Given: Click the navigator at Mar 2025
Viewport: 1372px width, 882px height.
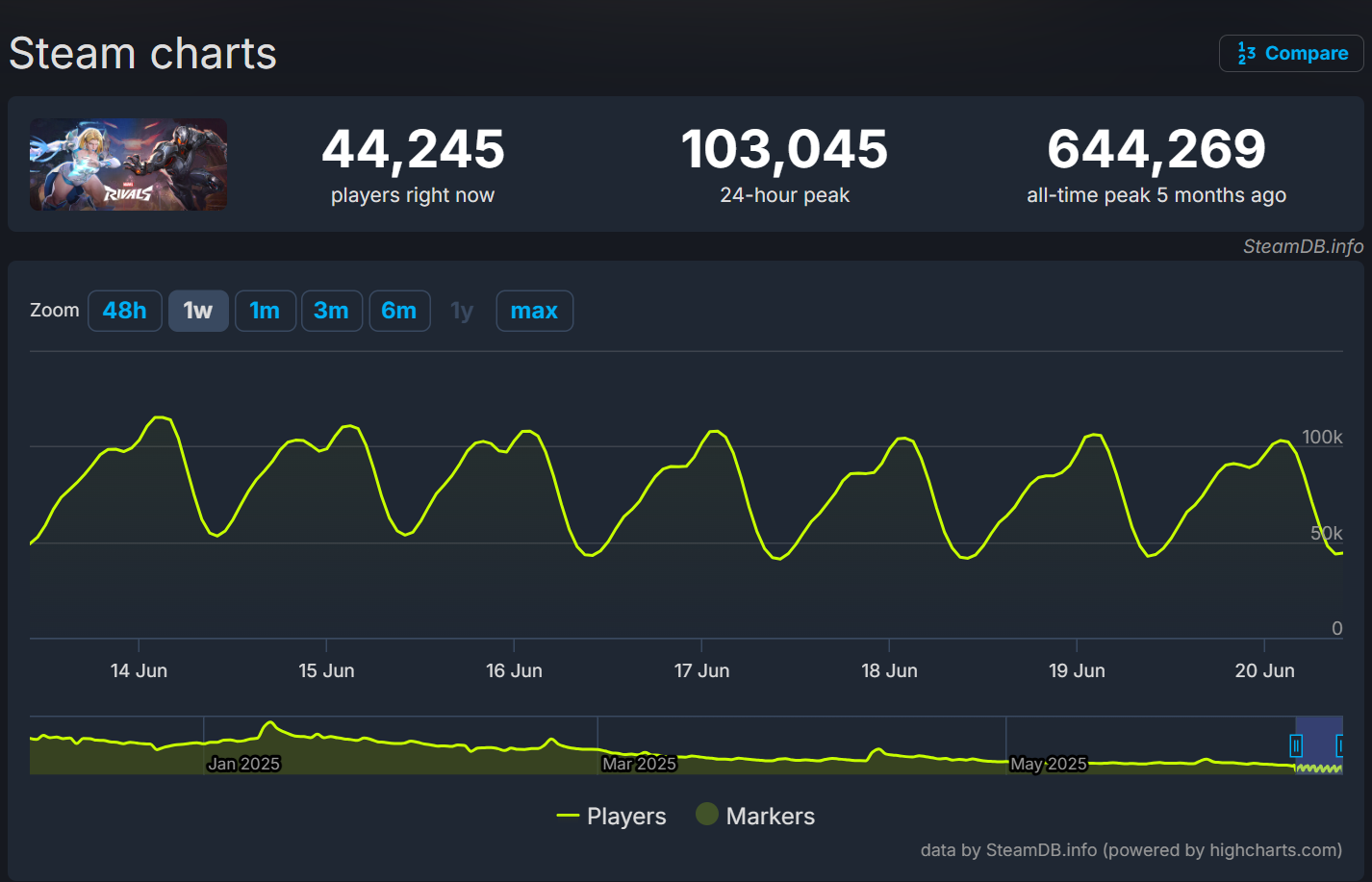Looking at the screenshot, I should 639,764.
